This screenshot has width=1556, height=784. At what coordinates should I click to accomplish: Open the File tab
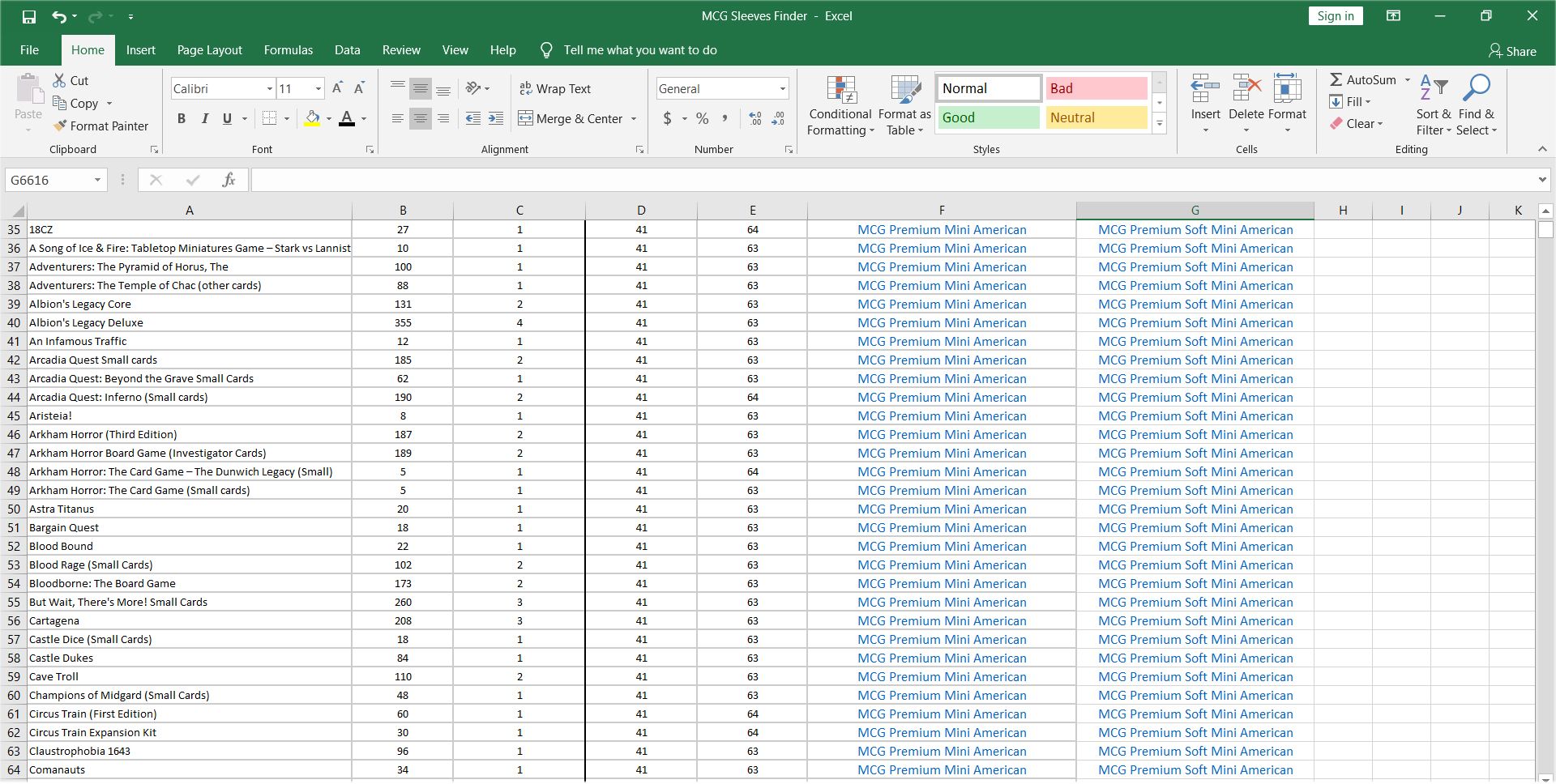tap(29, 49)
